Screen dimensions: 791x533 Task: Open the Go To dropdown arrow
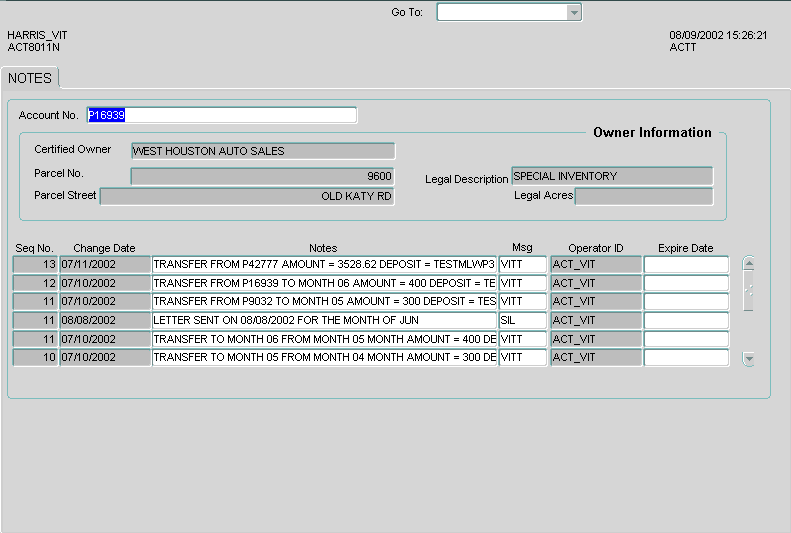[574, 12]
